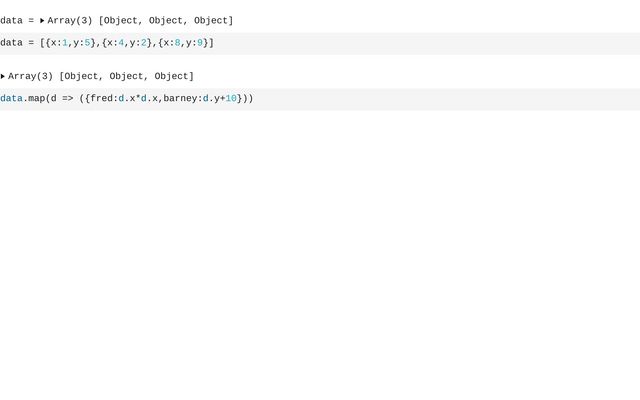Click the arrow '=>' in the map cell
640x400 pixels.
click(x=67, y=99)
